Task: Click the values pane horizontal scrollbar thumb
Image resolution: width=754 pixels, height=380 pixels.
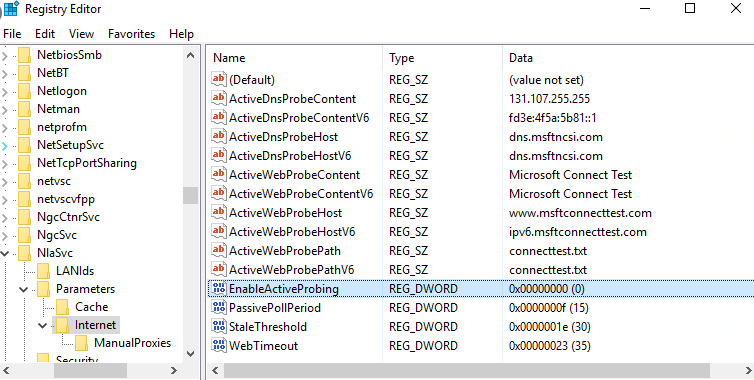Action: pyautogui.click(x=466, y=370)
